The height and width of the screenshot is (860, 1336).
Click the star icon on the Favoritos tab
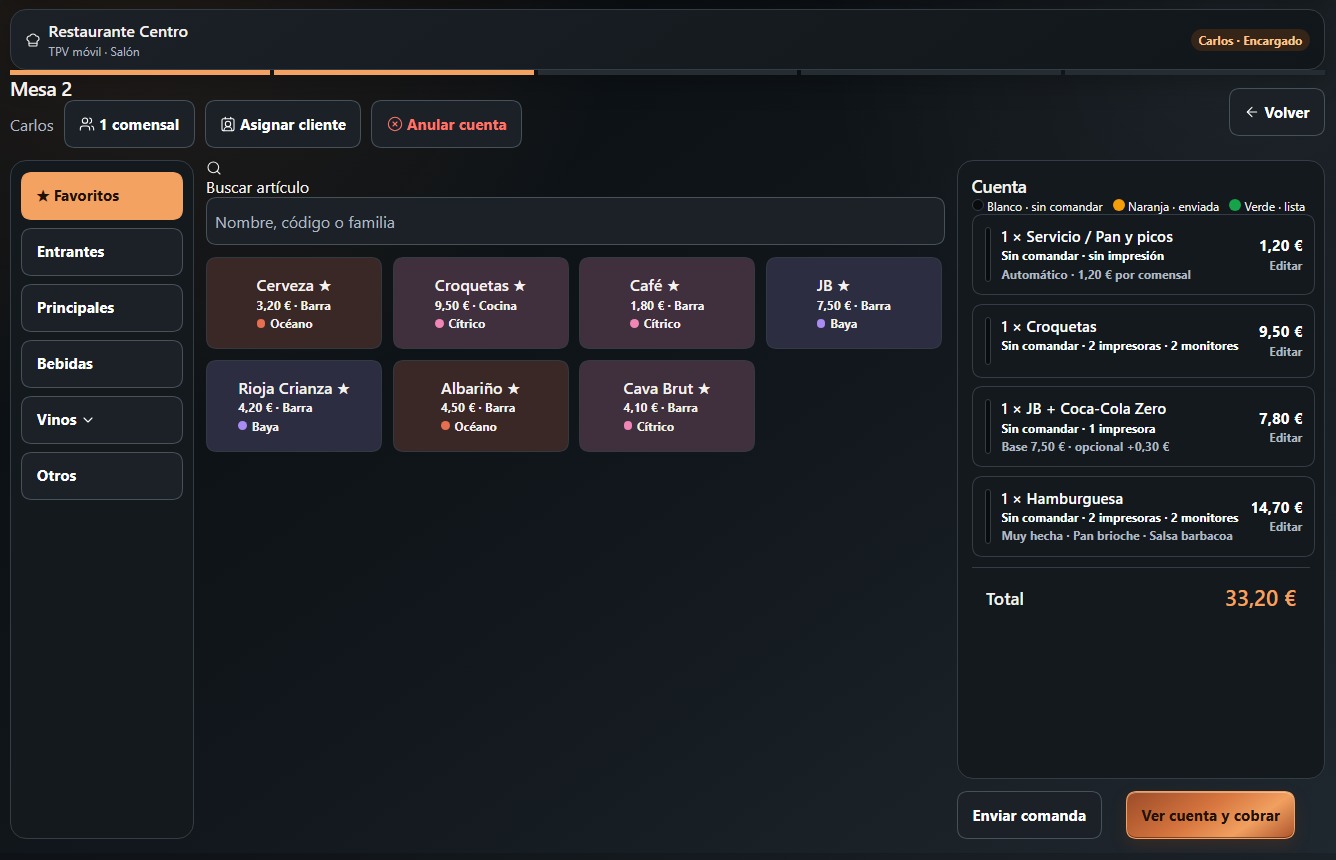(43, 196)
